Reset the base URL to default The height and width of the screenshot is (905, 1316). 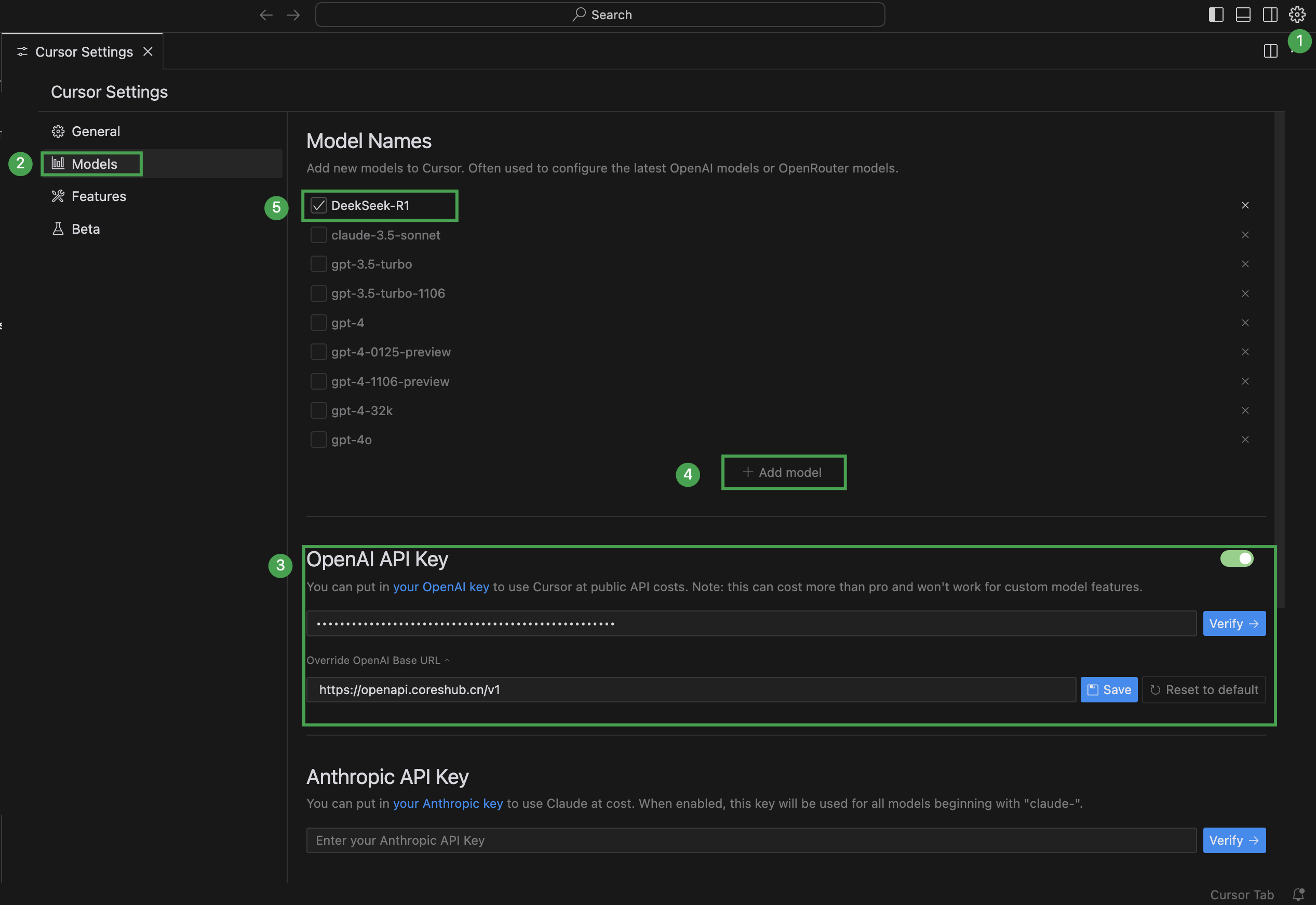tap(1204, 690)
